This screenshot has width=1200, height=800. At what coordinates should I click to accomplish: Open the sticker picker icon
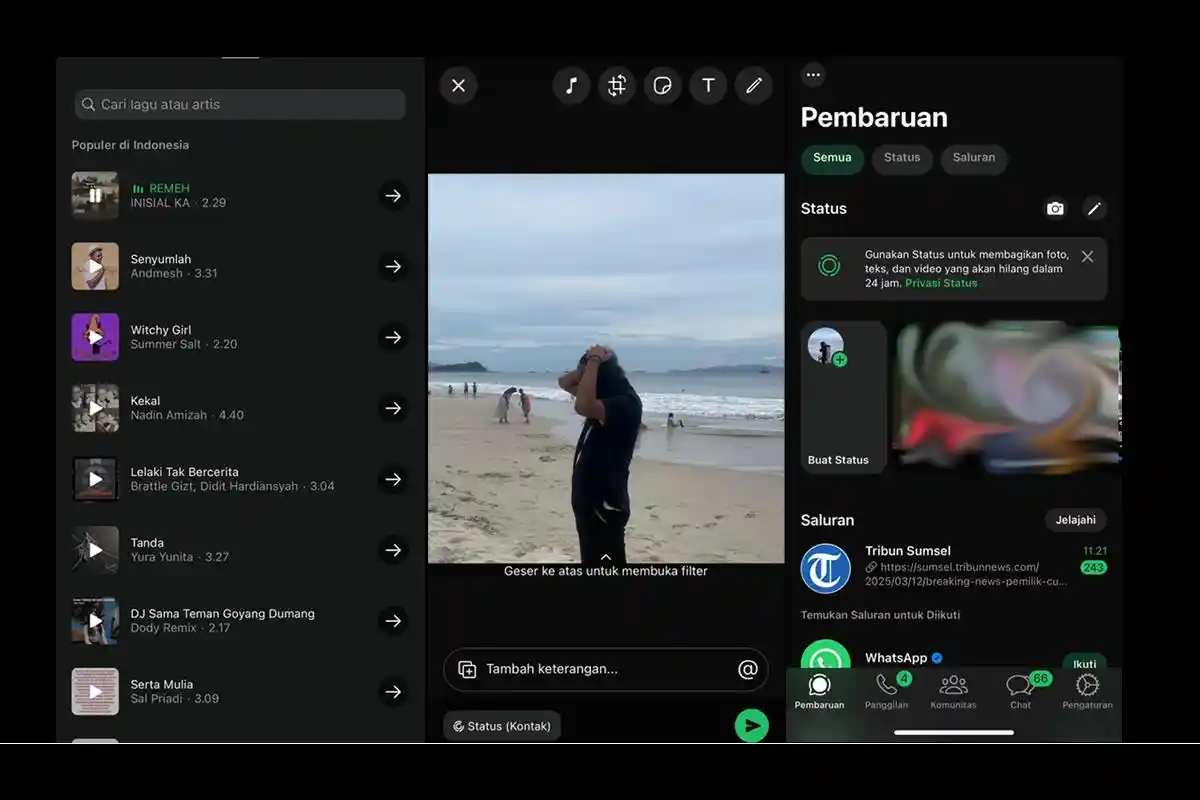pos(662,85)
